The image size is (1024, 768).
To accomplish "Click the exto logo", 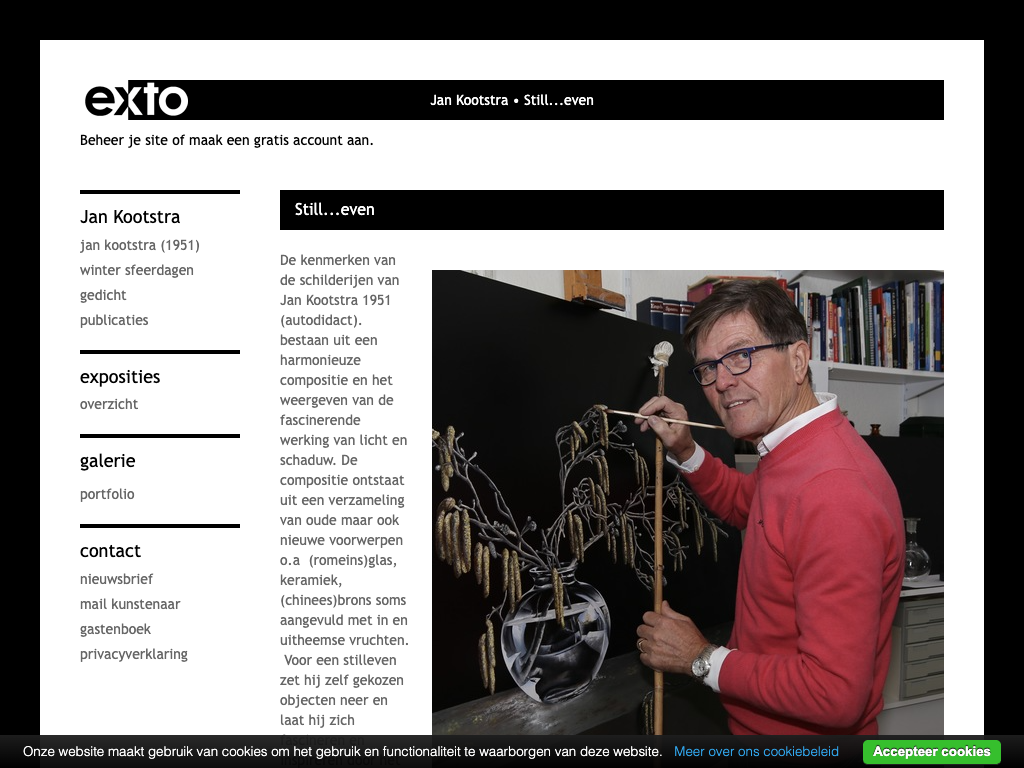I will point(136,100).
